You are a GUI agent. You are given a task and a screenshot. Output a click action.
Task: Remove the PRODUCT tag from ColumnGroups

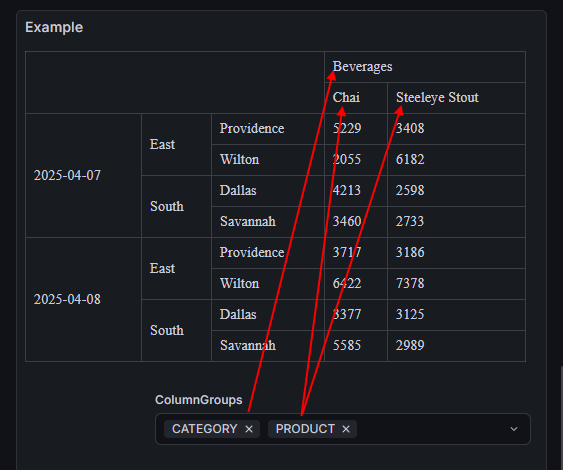click(x=346, y=429)
